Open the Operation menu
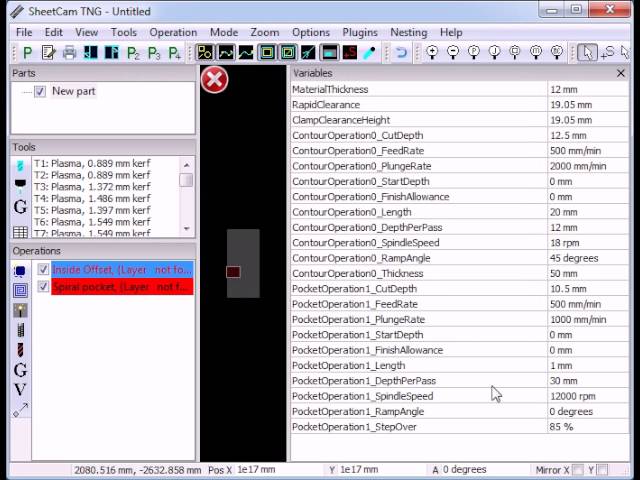The image size is (640, 480). (x=173, y=32)
